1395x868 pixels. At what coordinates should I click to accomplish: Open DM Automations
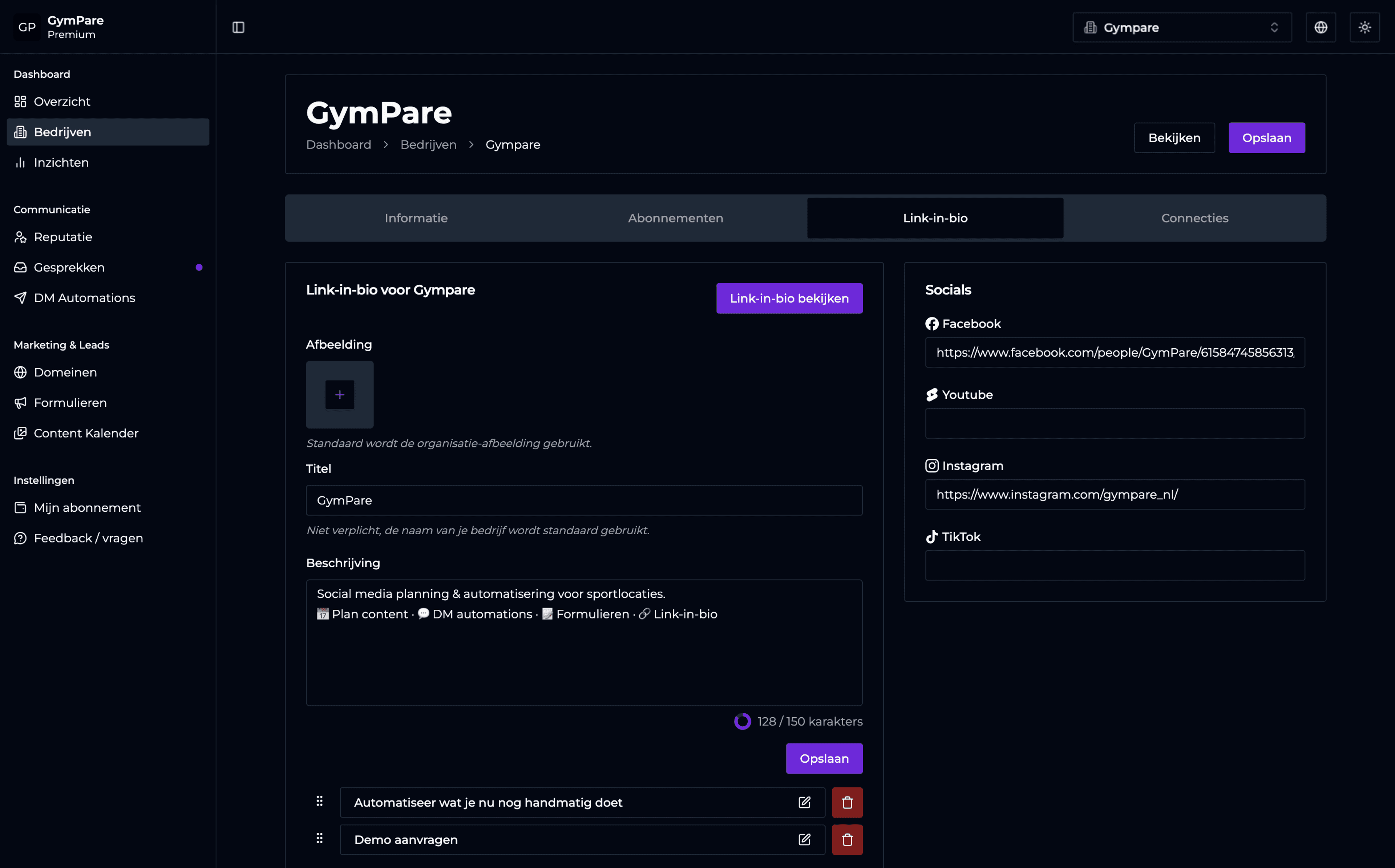click(x=108, y=298)
